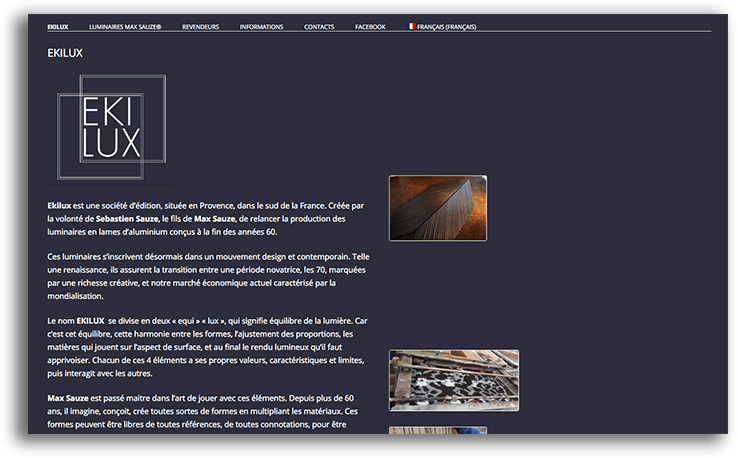Open the aluminium blade lamp thumbnail
The height and width of the screenshot is (458, 738).
coord(437,208)
